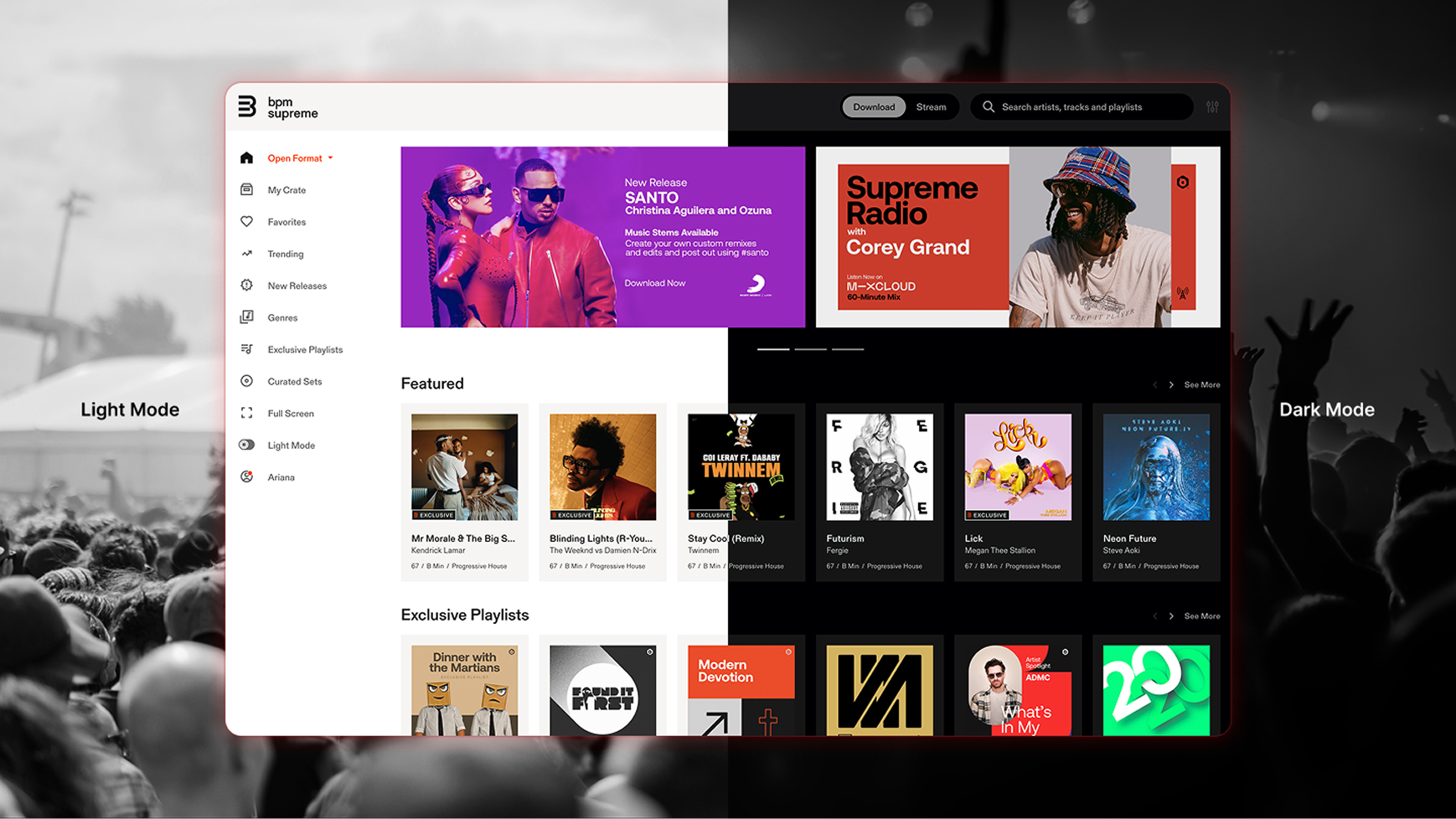Select the Download mode toggle
Image resolution: width=1456 pixels, height=819 pixels.
(x=874, y=106)
